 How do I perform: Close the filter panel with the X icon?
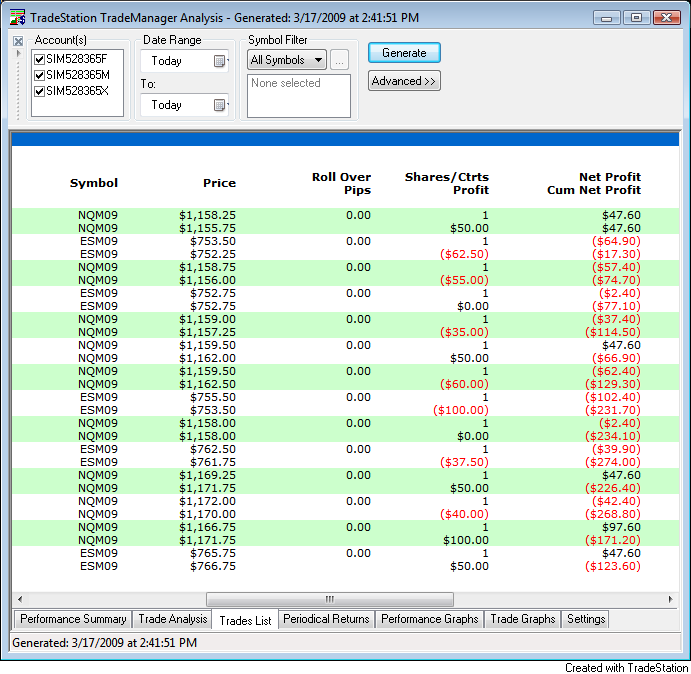click(18, 41)
